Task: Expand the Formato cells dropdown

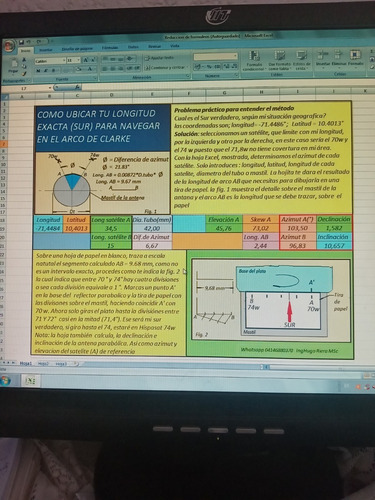Action: click(x=356, y=68)
